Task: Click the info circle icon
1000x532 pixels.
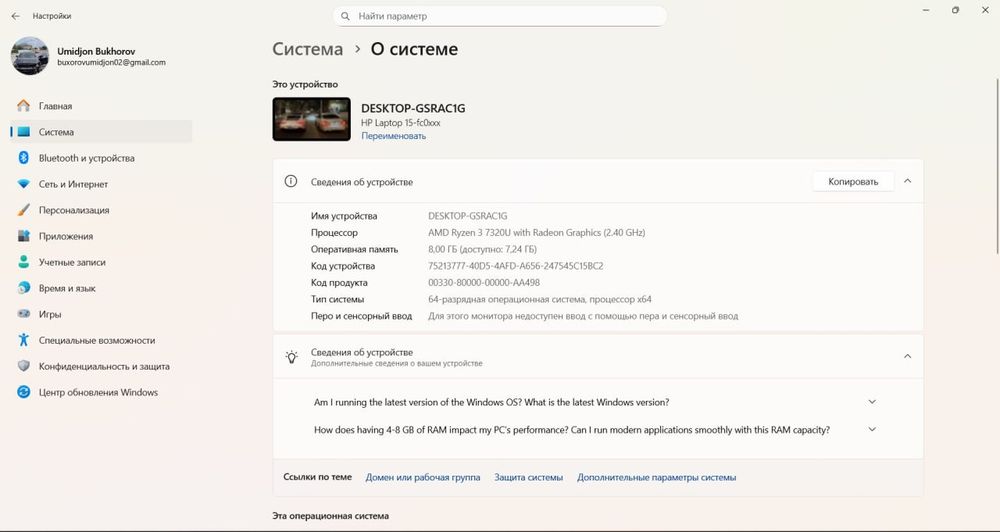Action: (291, 181)
